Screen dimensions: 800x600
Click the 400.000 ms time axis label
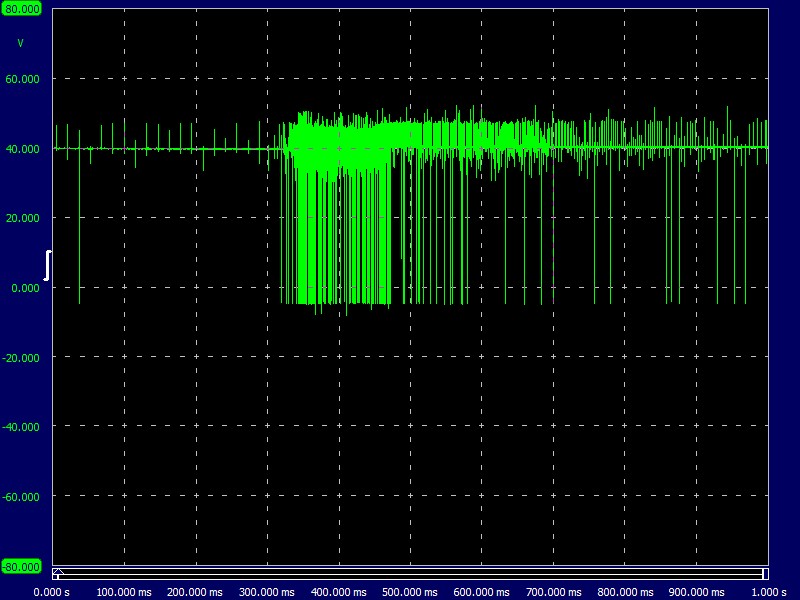pyautogui.click(x=339, y=592)
